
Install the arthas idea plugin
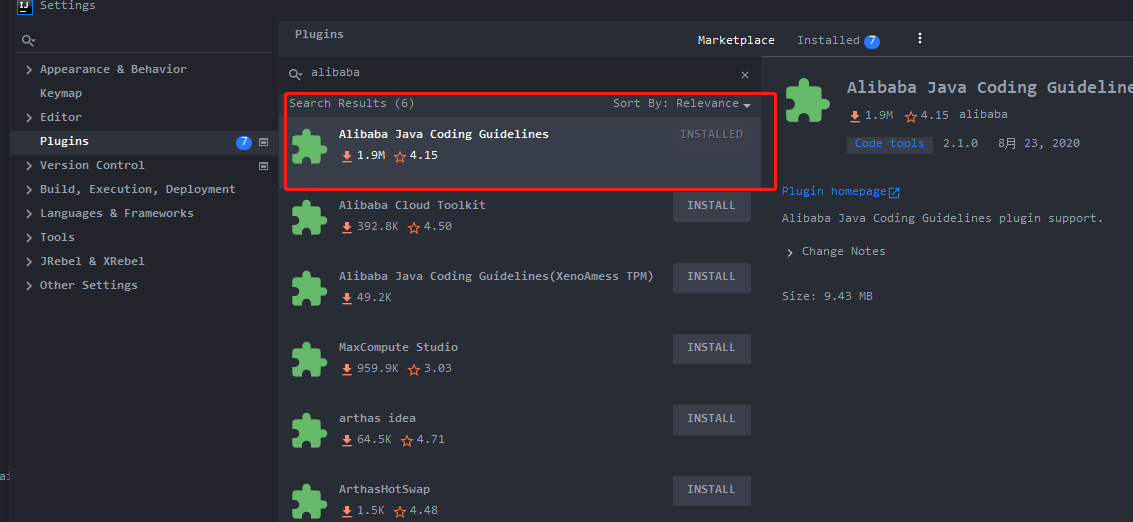pos(712,419)
